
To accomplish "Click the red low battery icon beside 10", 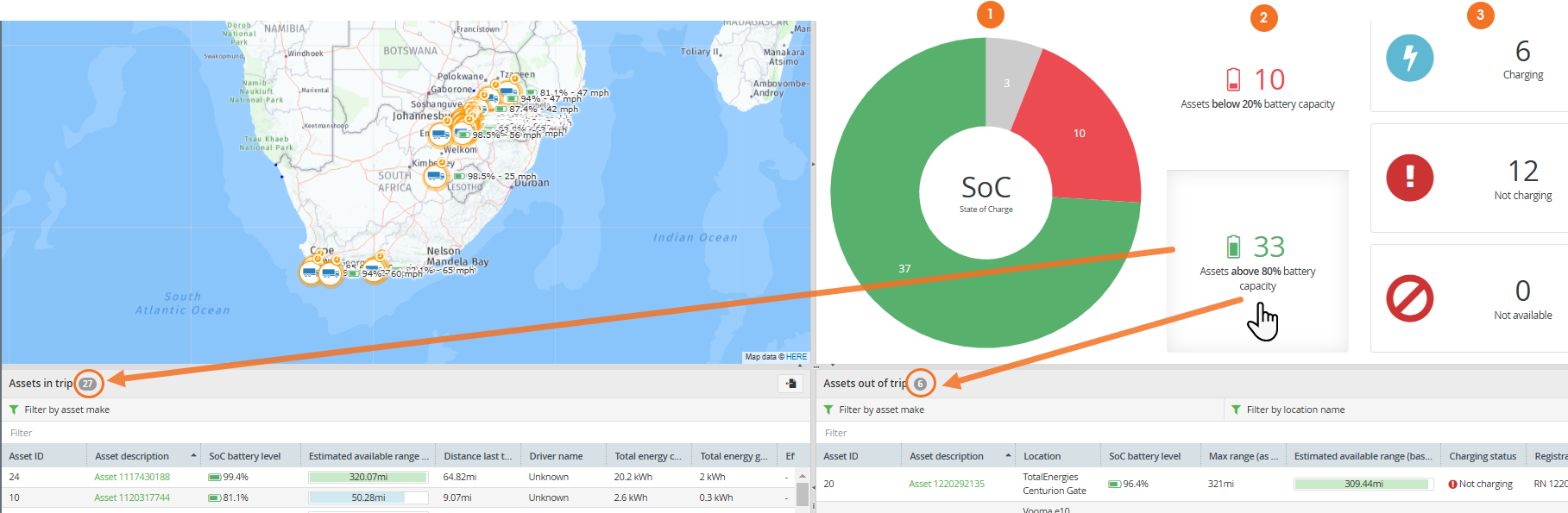I will pos(1233,79).
